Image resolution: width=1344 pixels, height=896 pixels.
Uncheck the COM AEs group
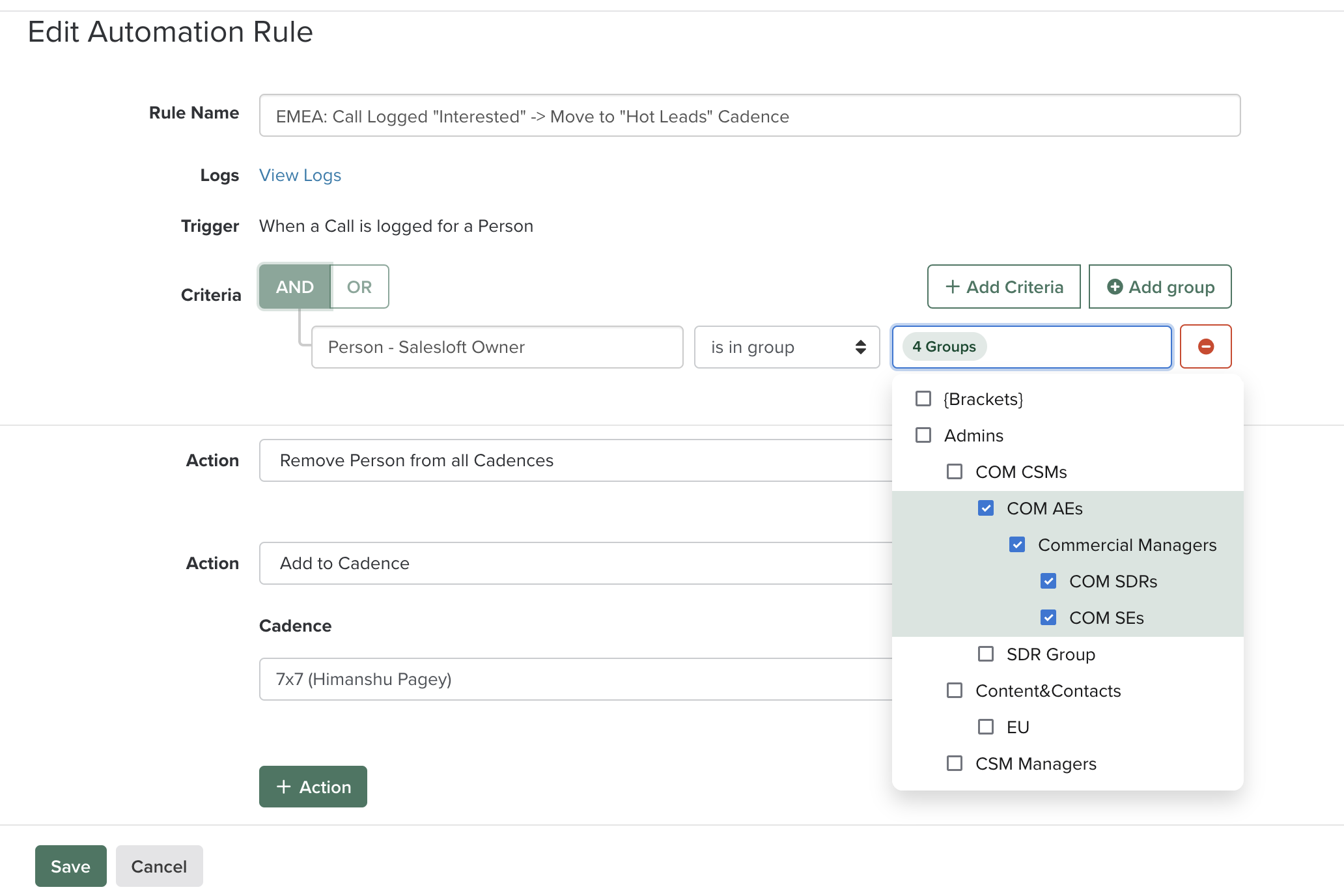point(985,509)
